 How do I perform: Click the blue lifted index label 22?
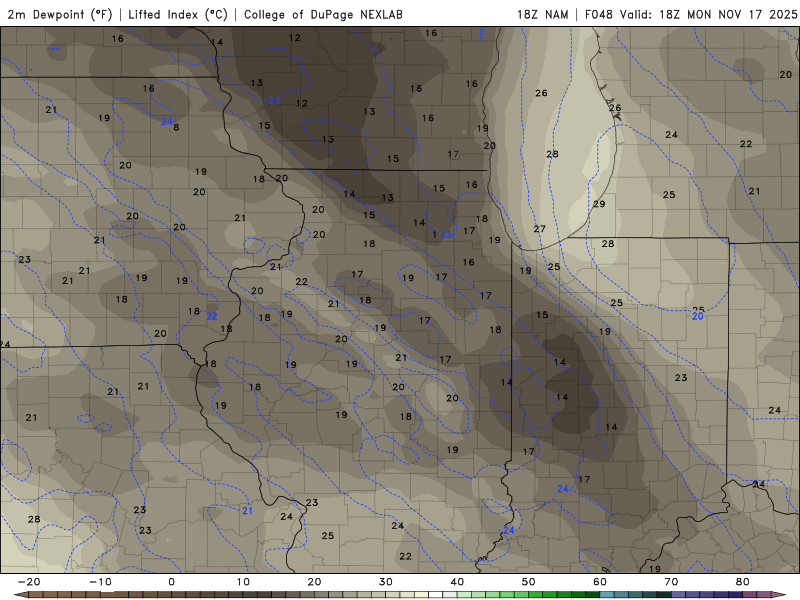click(211, 316)
